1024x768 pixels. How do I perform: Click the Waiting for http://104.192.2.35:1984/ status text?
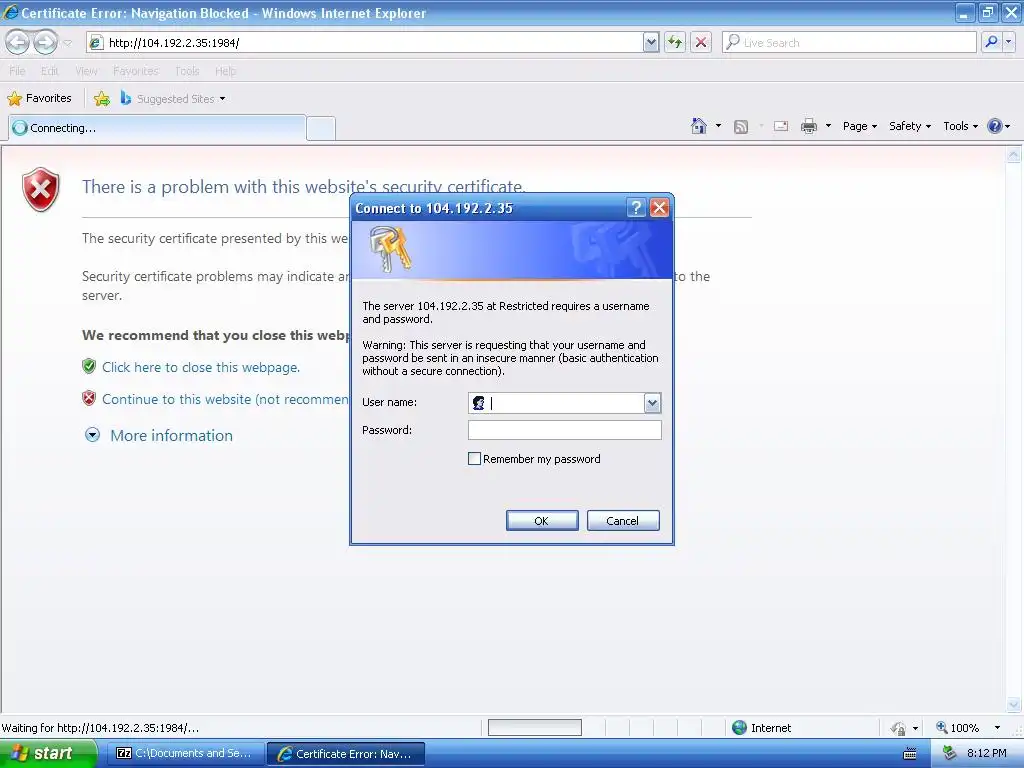click(x=101, y=728)
